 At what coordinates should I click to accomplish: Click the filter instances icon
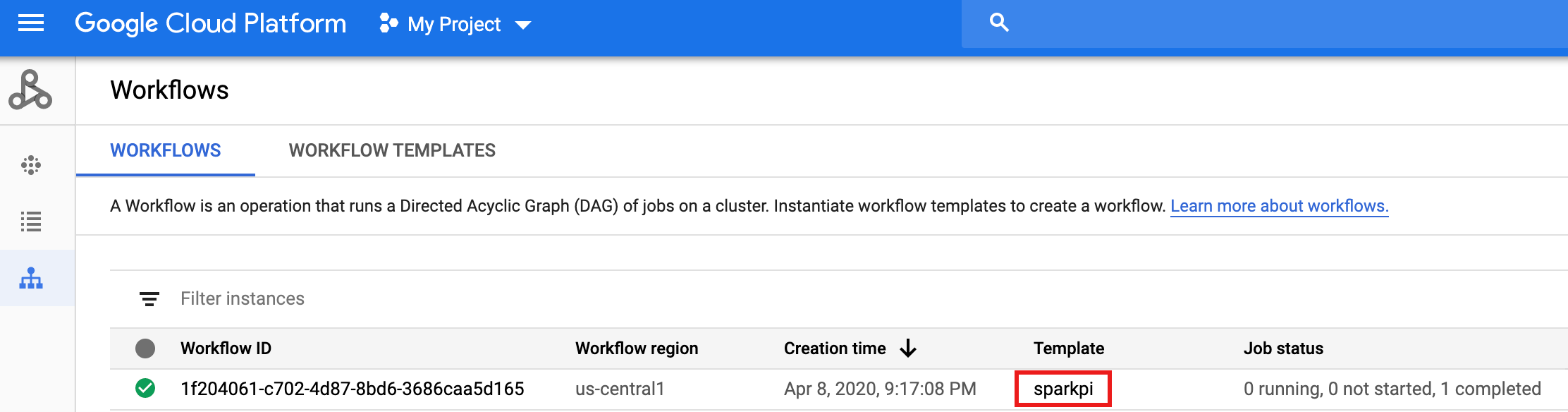149,299
